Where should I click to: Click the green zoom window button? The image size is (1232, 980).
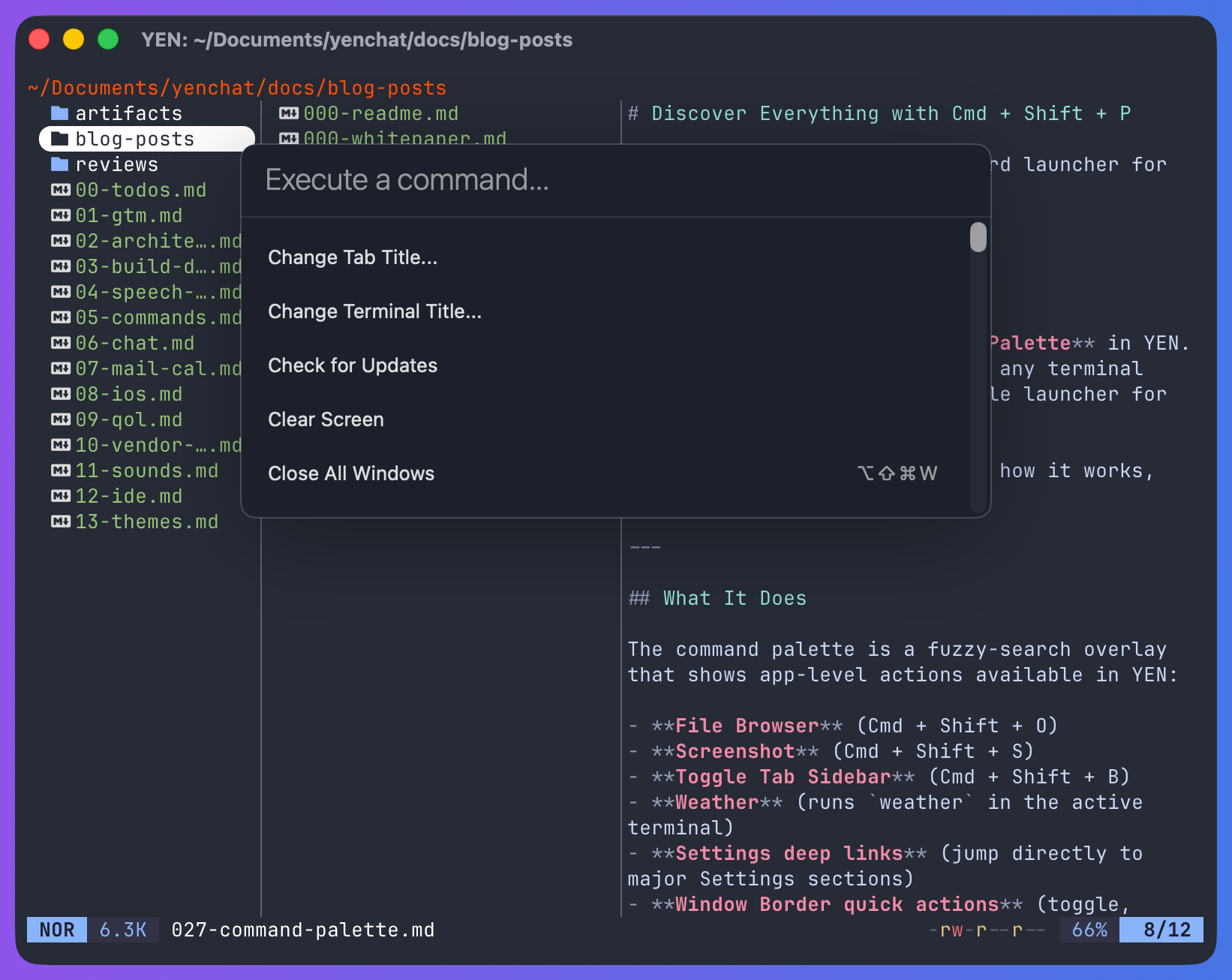(108, 39)
